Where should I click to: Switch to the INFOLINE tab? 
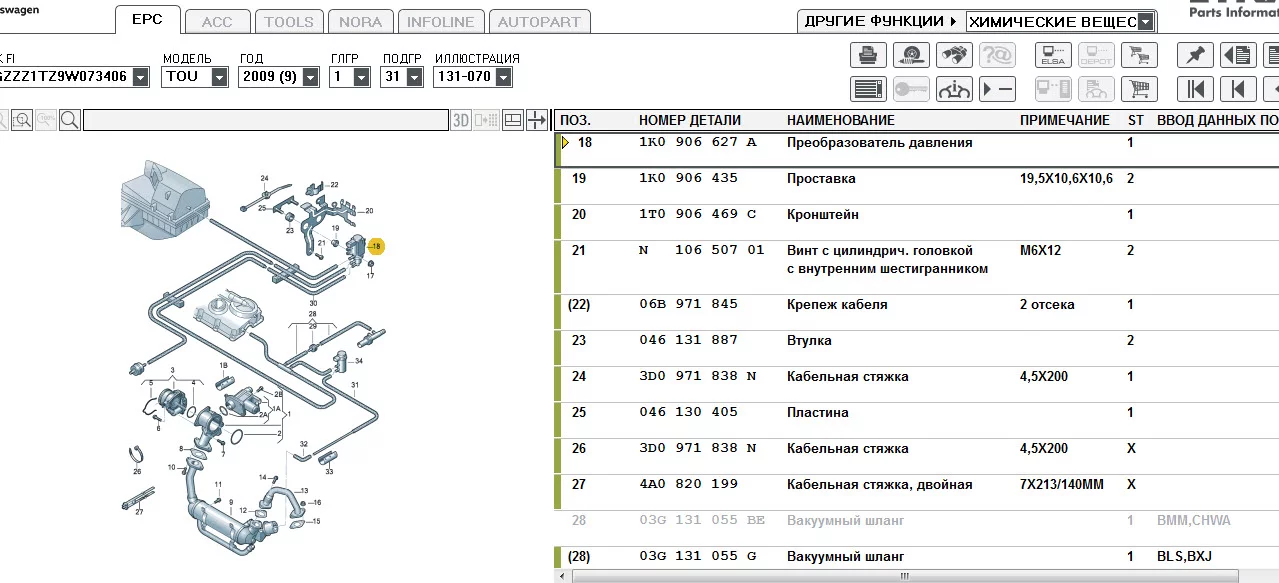point(441,21)
